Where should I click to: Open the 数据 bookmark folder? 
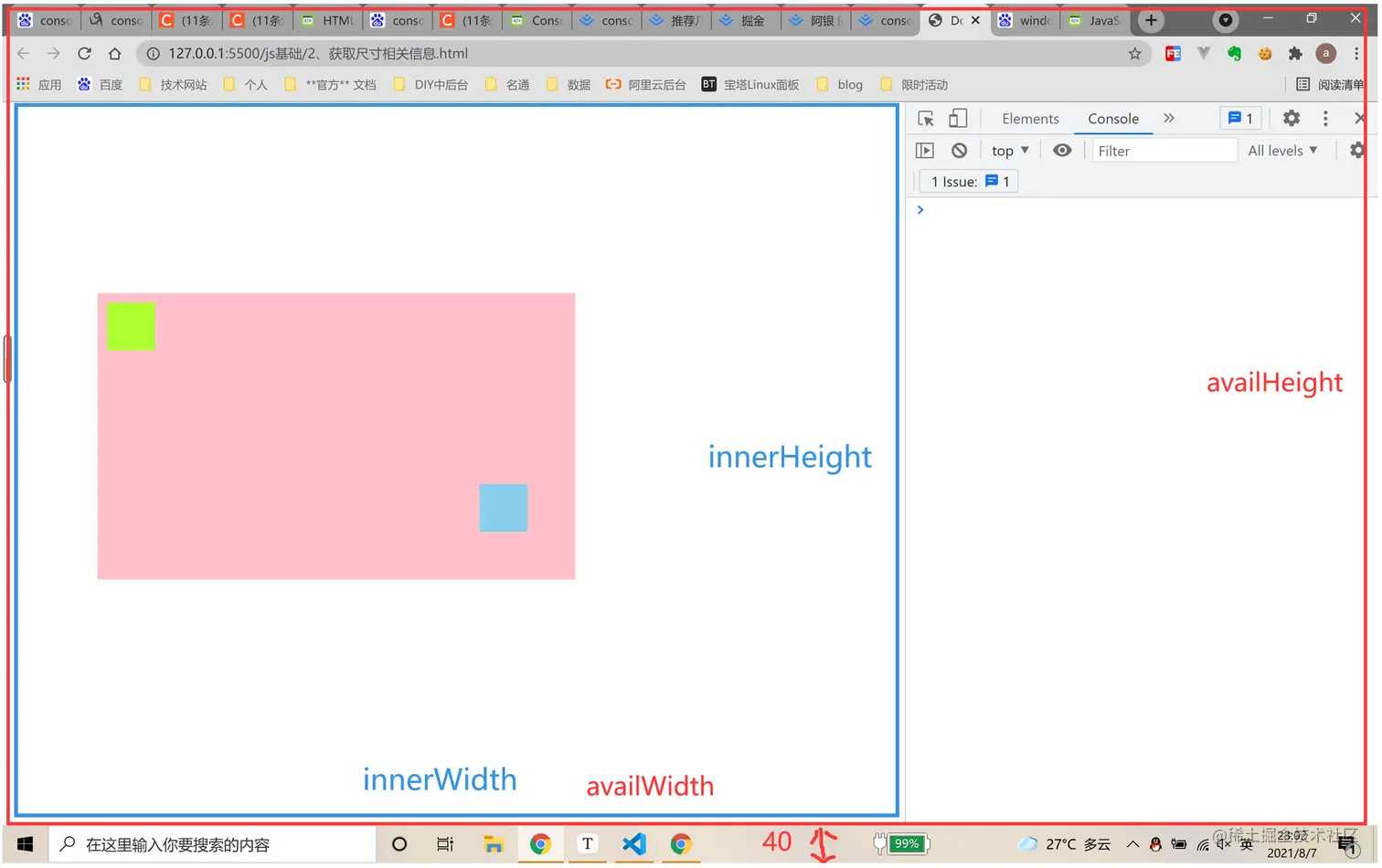[x=569, y=85]
